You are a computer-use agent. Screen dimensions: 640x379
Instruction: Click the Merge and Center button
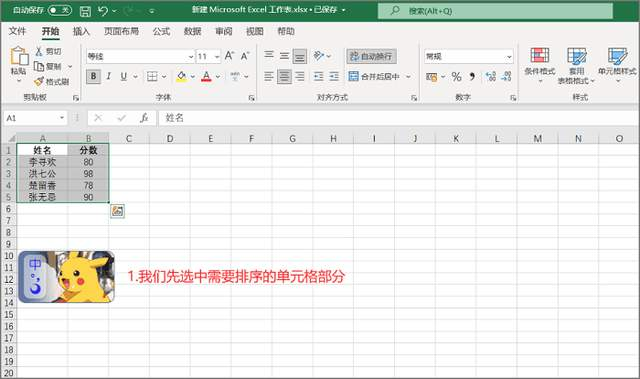tap(374, 76)
